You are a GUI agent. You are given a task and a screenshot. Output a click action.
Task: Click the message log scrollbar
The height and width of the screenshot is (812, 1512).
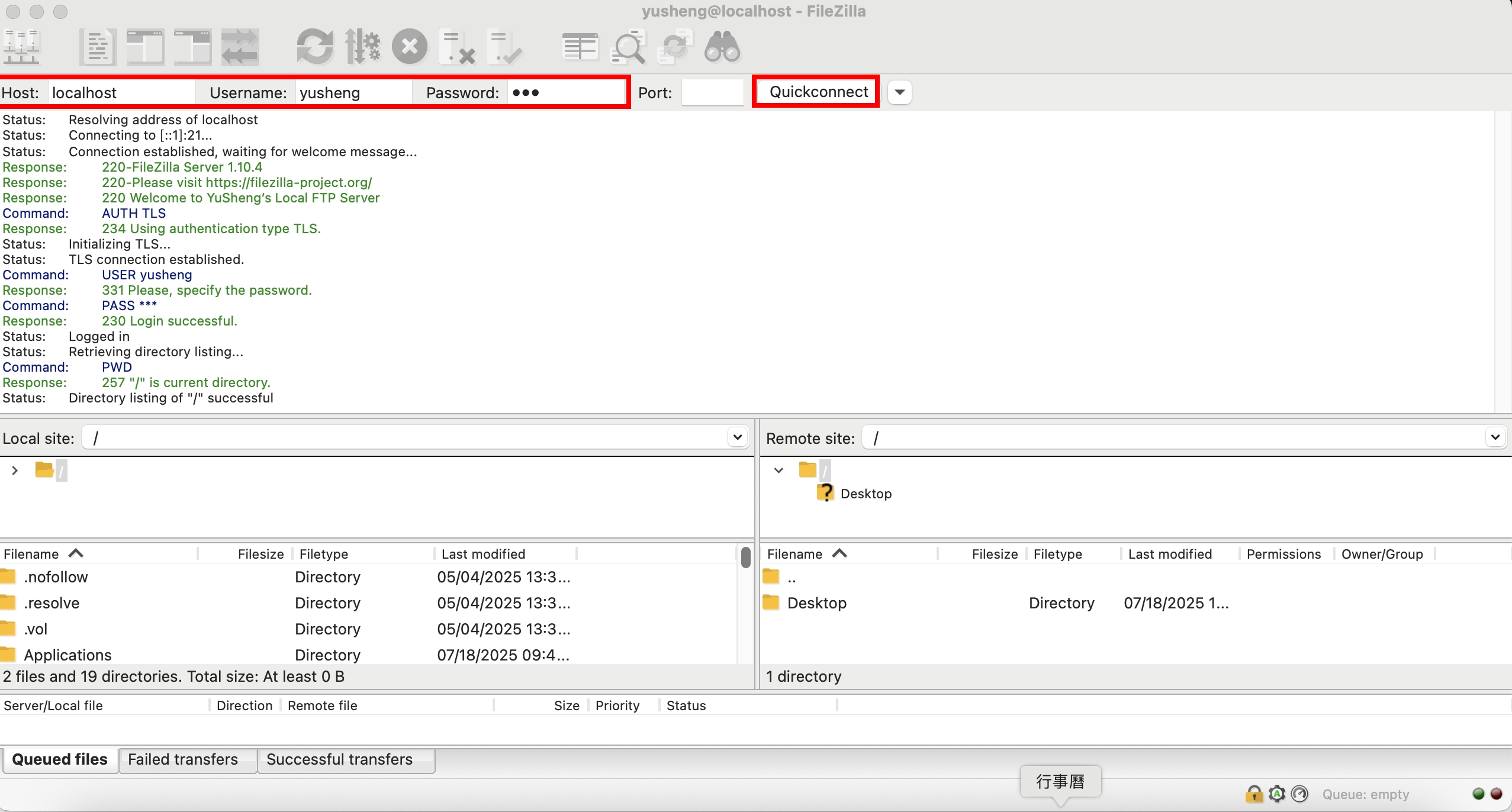[1503, 262]
